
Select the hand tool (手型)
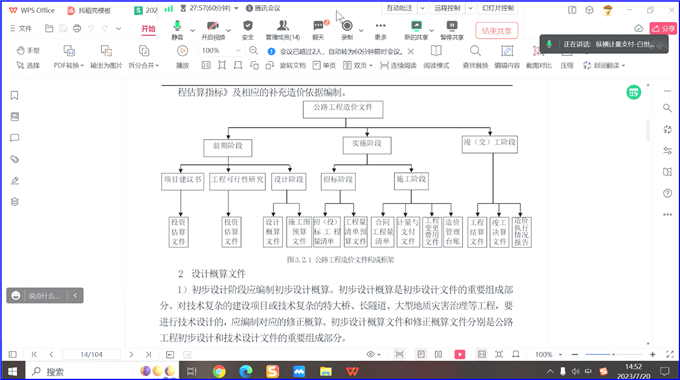click(28, 51)
